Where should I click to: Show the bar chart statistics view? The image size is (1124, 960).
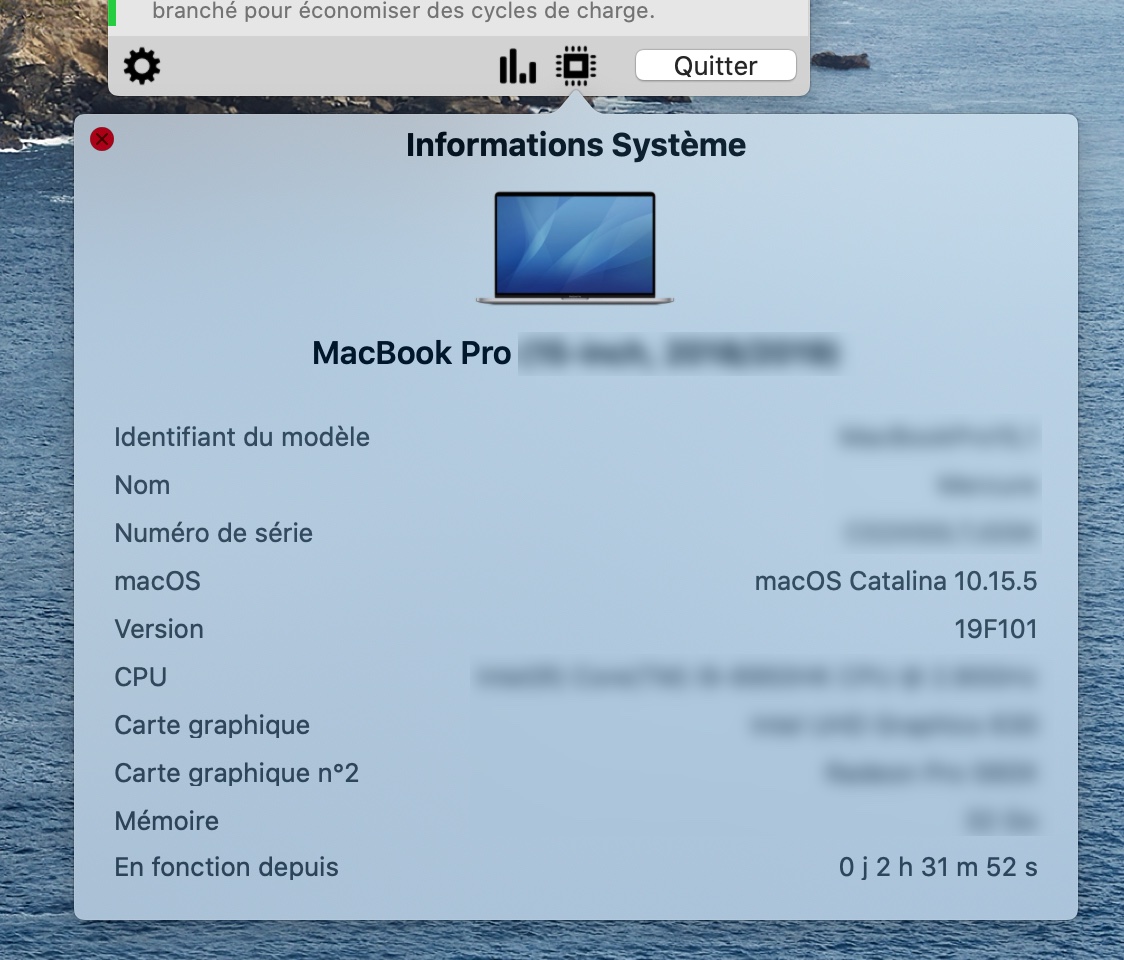tap(518, 66)
